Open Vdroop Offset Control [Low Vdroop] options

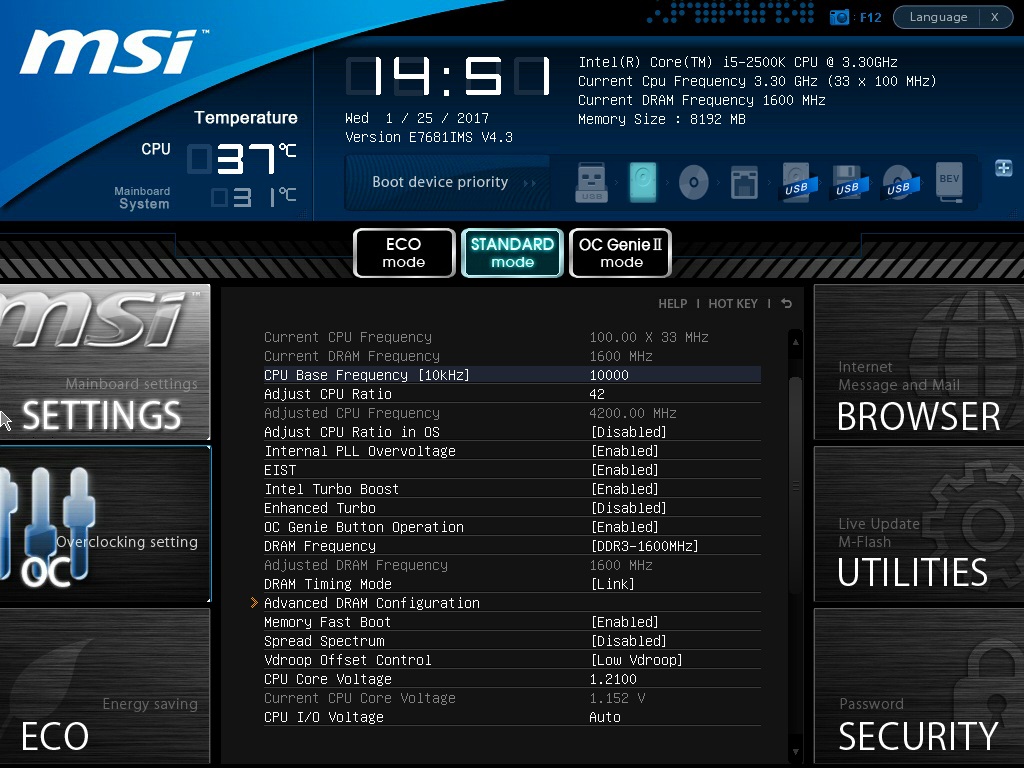637,660
